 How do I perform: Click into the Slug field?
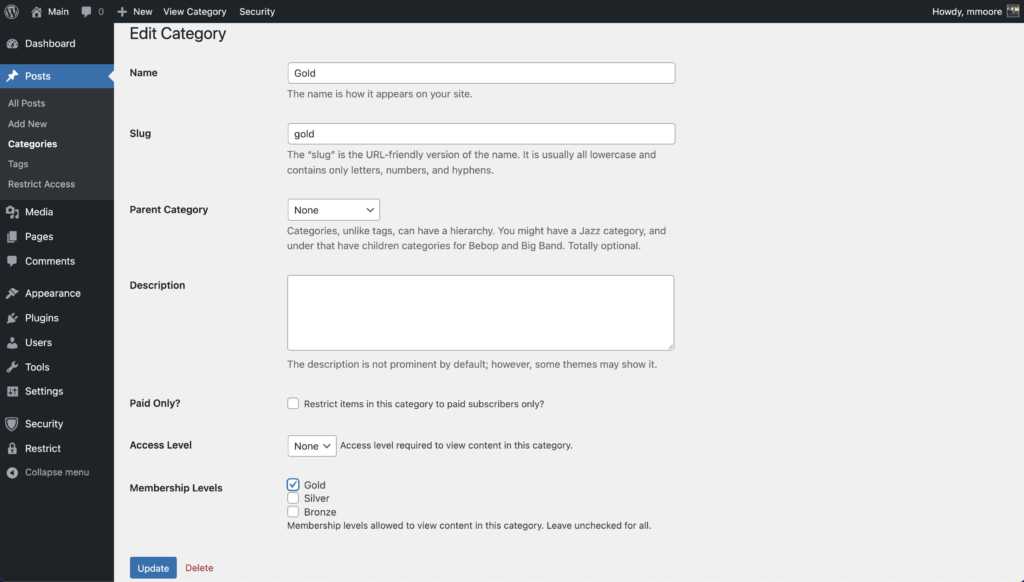tap(481, 134)
